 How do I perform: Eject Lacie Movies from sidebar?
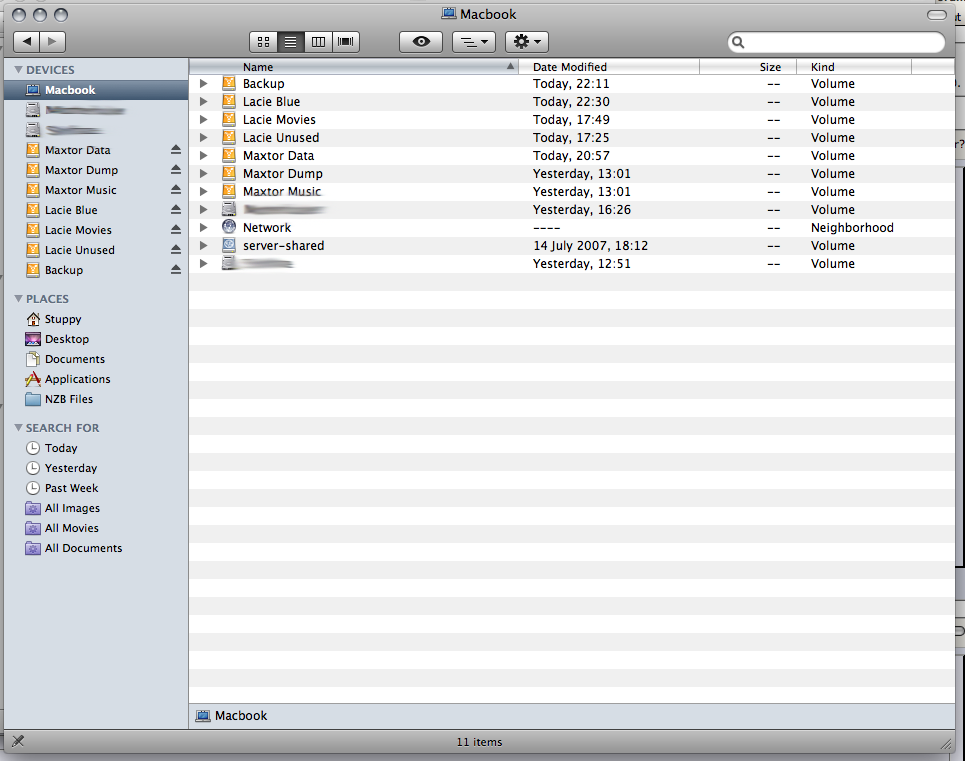tap(176, 229)
